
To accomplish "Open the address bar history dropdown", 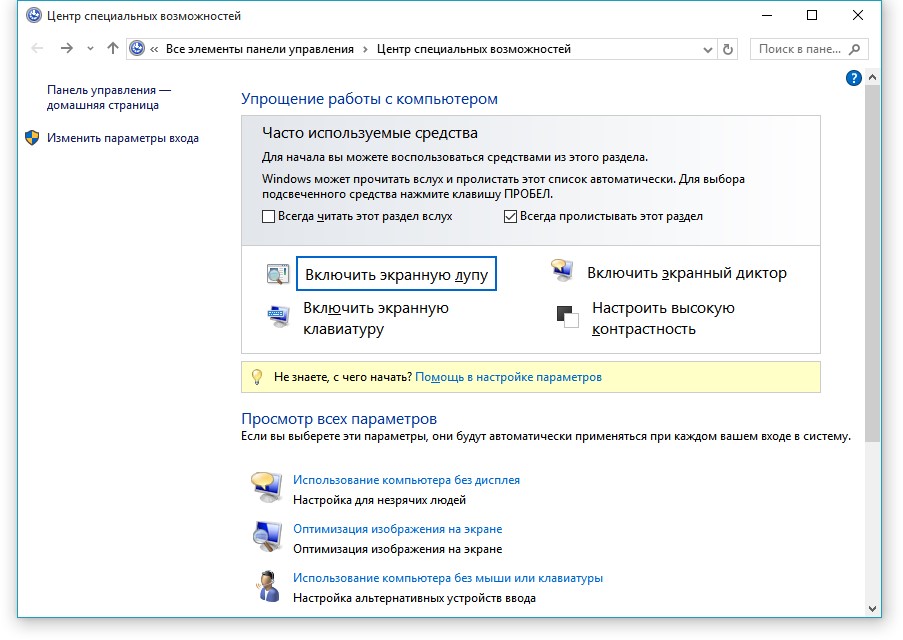I will pos(707,49).
